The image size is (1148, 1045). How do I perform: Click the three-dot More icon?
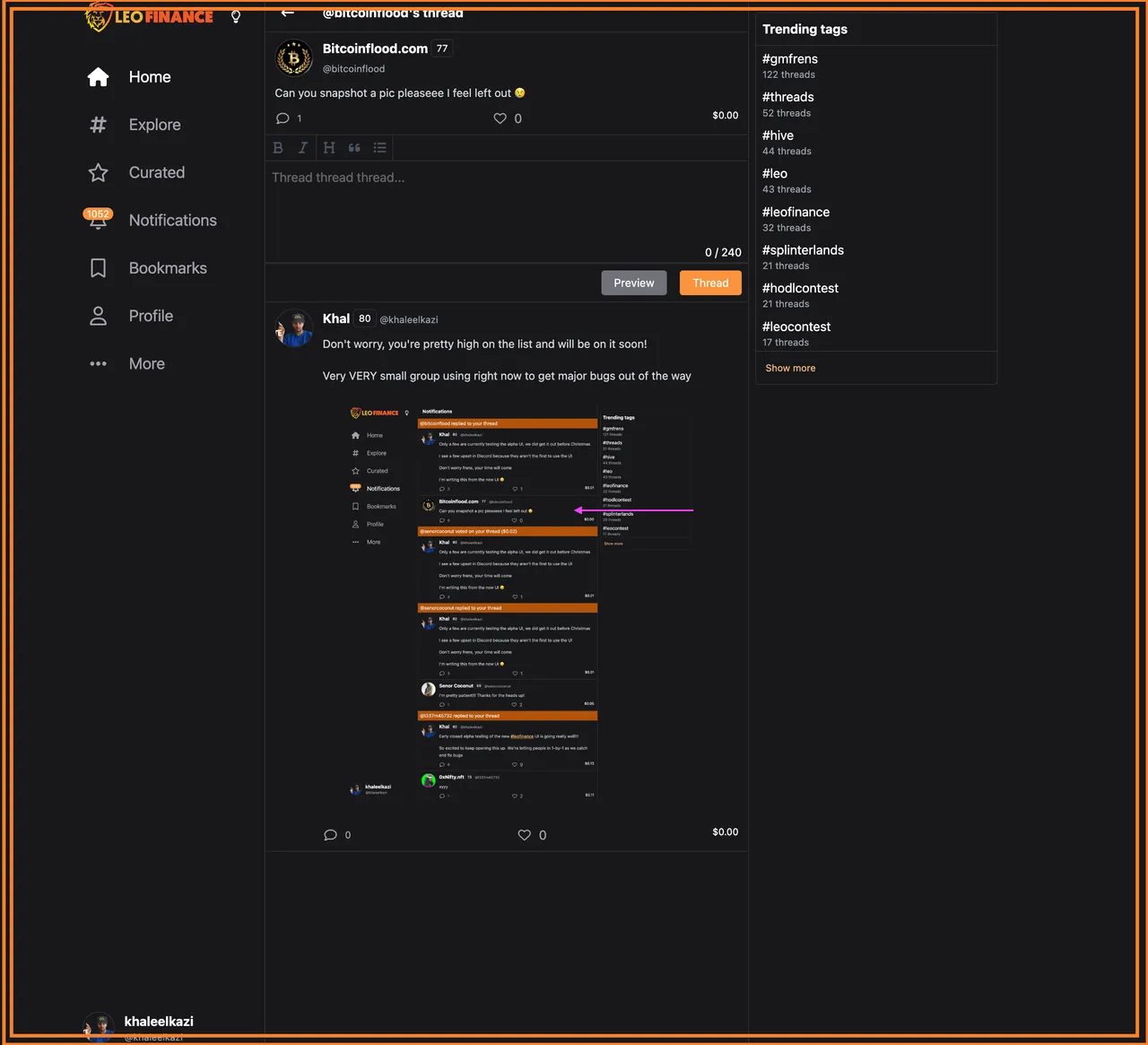tap(98, 364)
